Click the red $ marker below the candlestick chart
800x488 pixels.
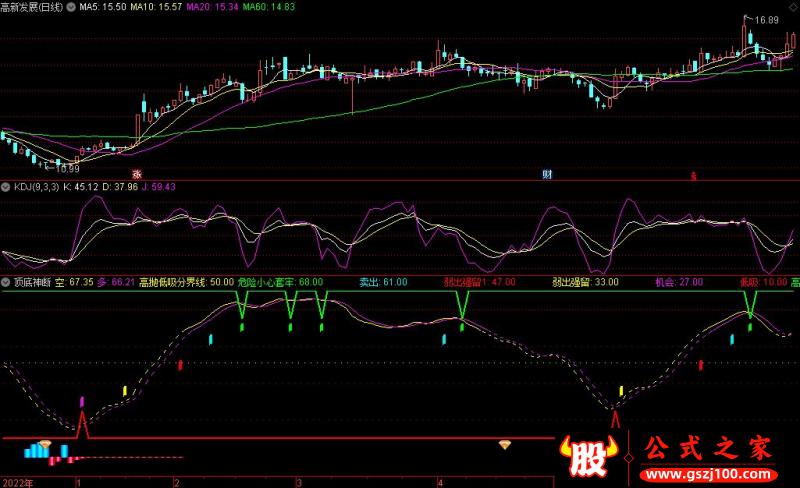tap(693, 176)
